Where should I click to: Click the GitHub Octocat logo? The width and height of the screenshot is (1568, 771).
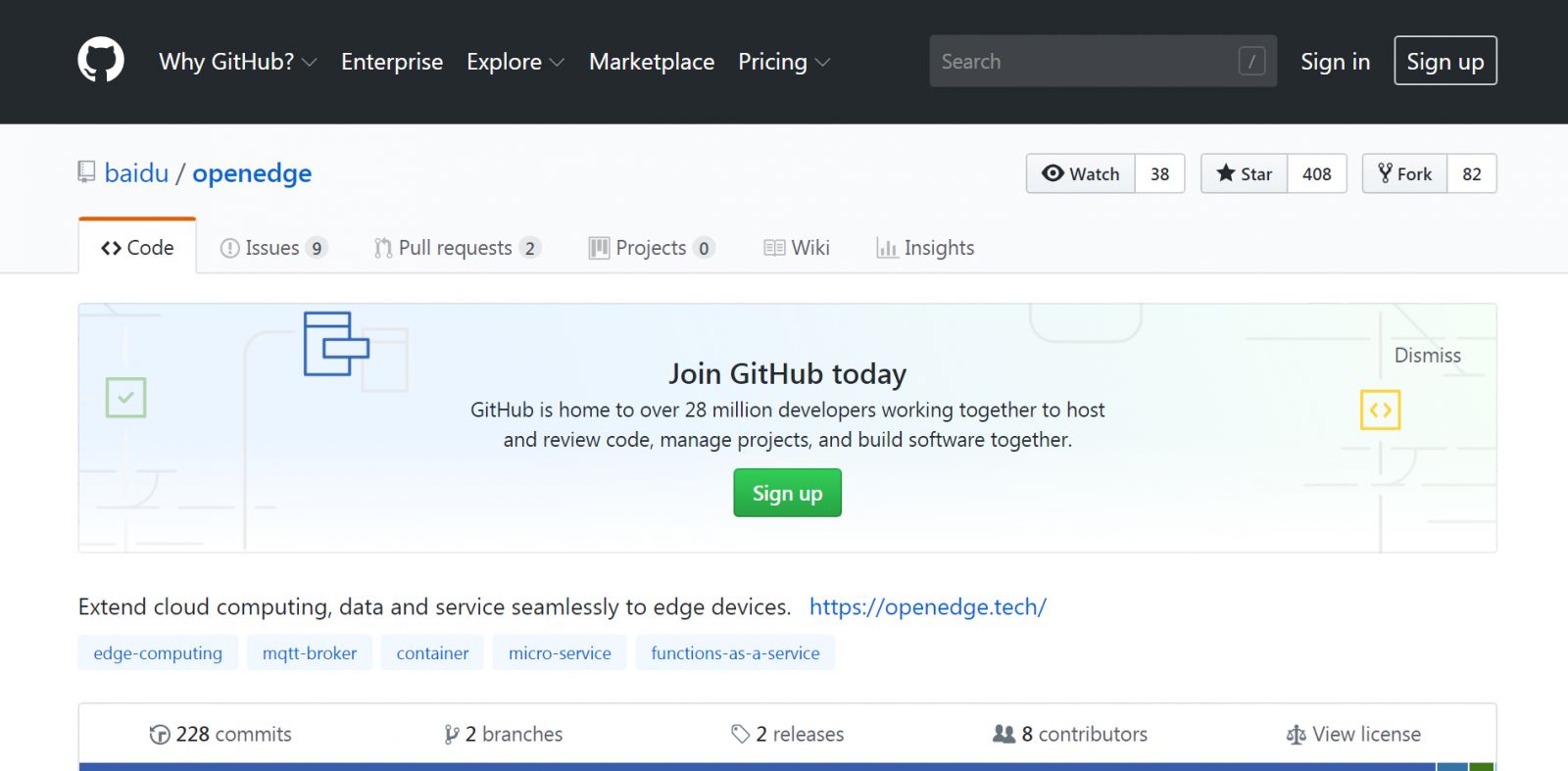tap(101, 61)
